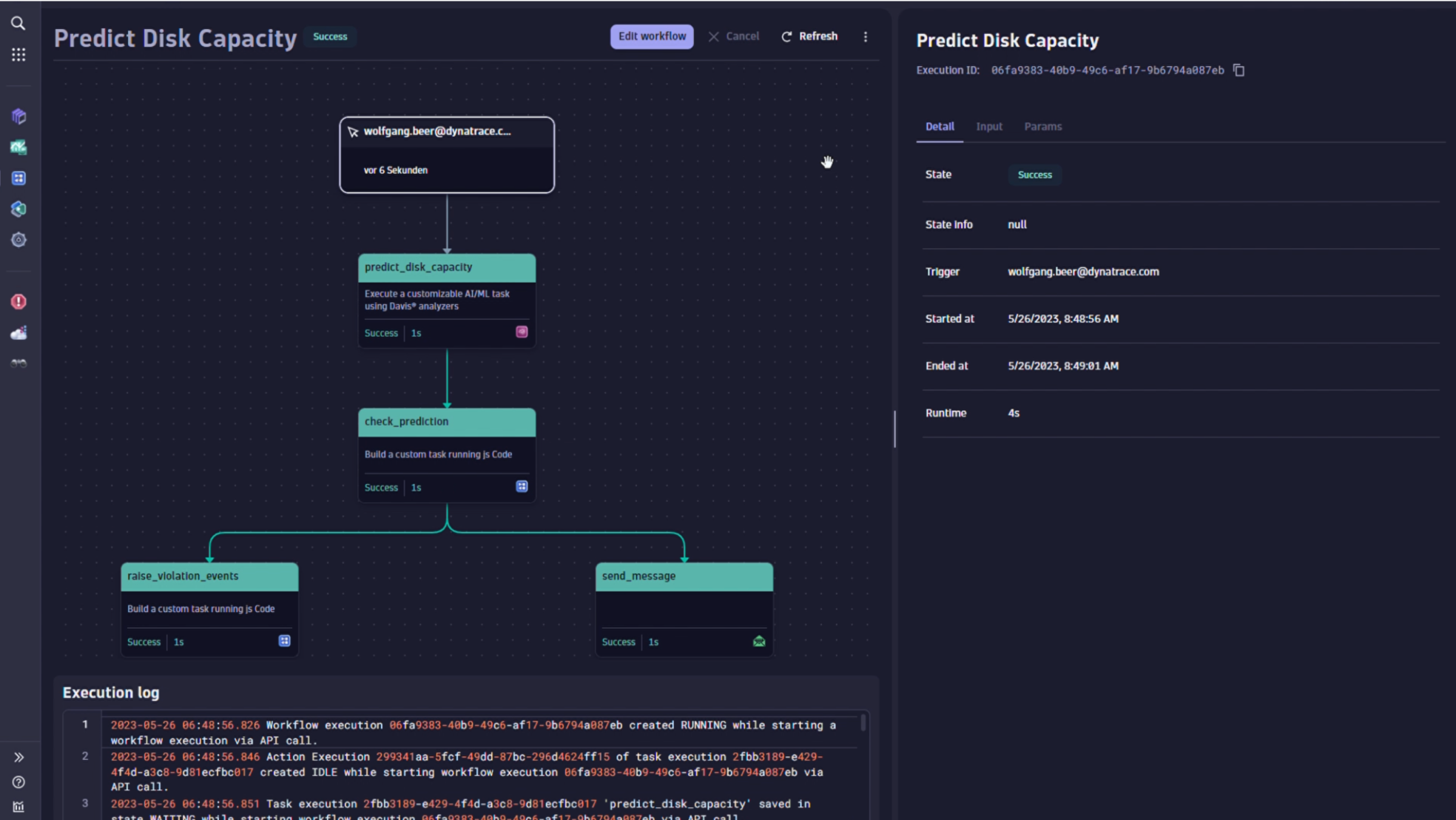Expand the left sidebar with the double chevron
1456x820 pixels.
(18, 757)
